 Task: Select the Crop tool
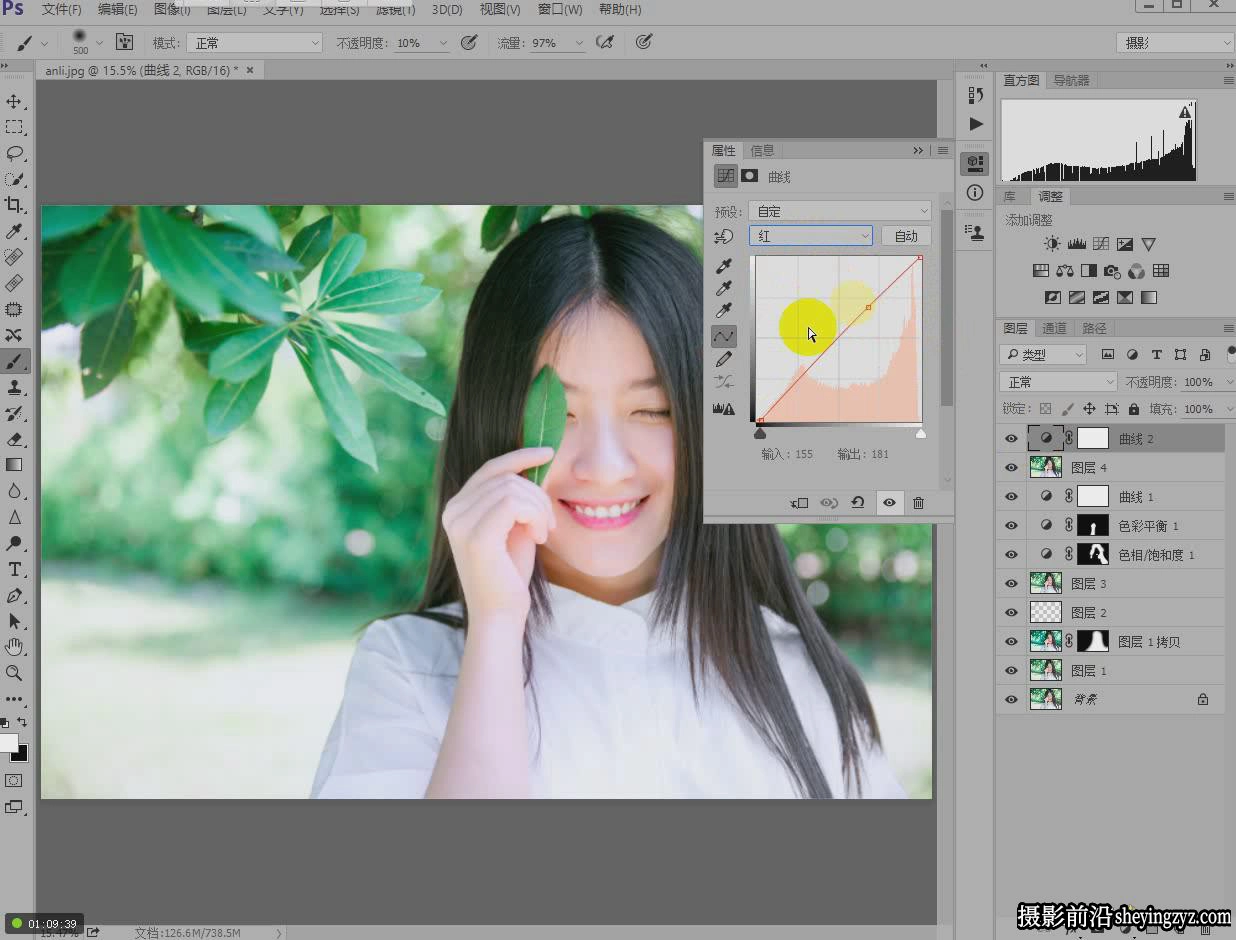click(14, 205)
